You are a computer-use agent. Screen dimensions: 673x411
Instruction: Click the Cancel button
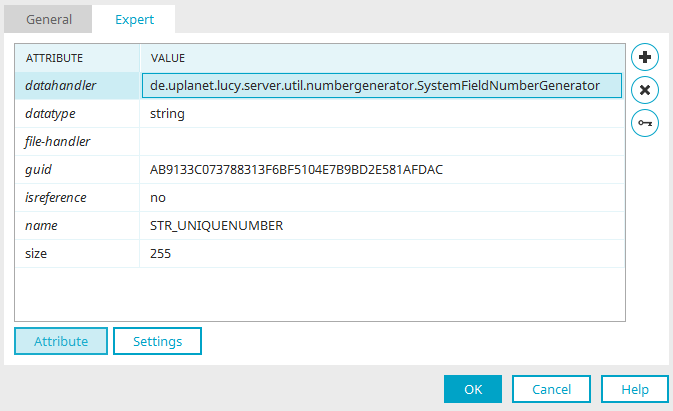552,389
